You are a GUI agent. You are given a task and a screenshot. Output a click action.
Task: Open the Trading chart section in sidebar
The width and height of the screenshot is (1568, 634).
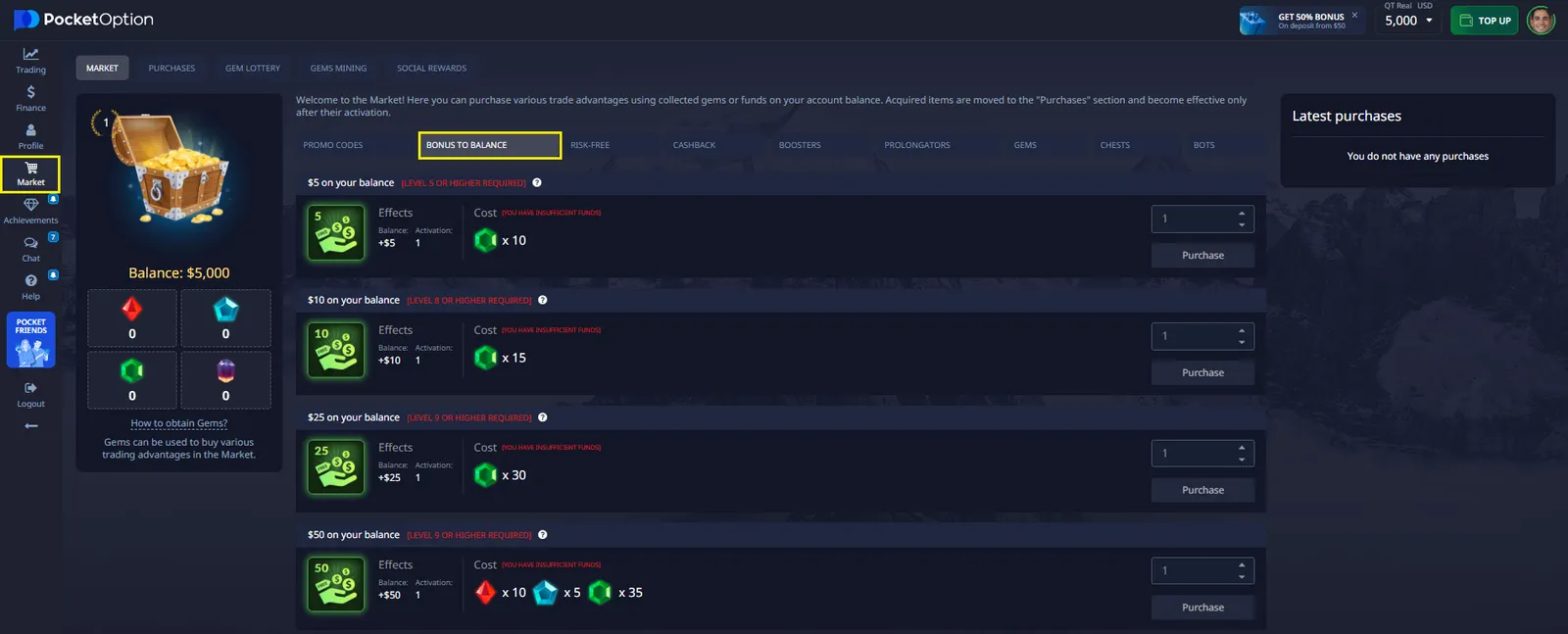point(30,60)
